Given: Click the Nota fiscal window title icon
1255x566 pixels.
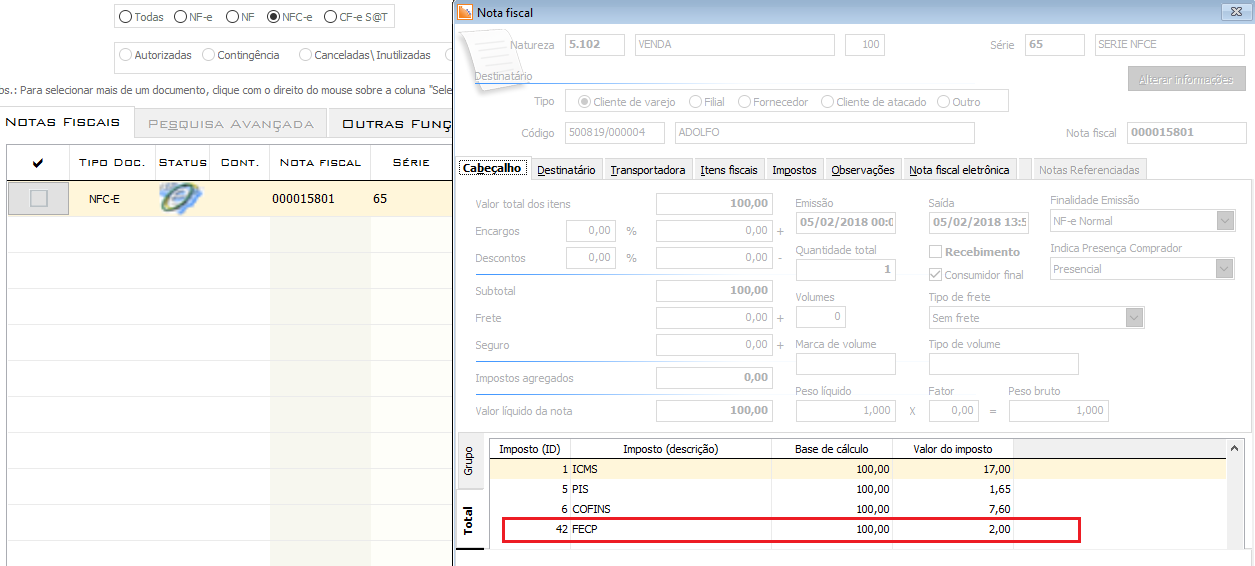Looking at the screenshot, I should (465, 12).
